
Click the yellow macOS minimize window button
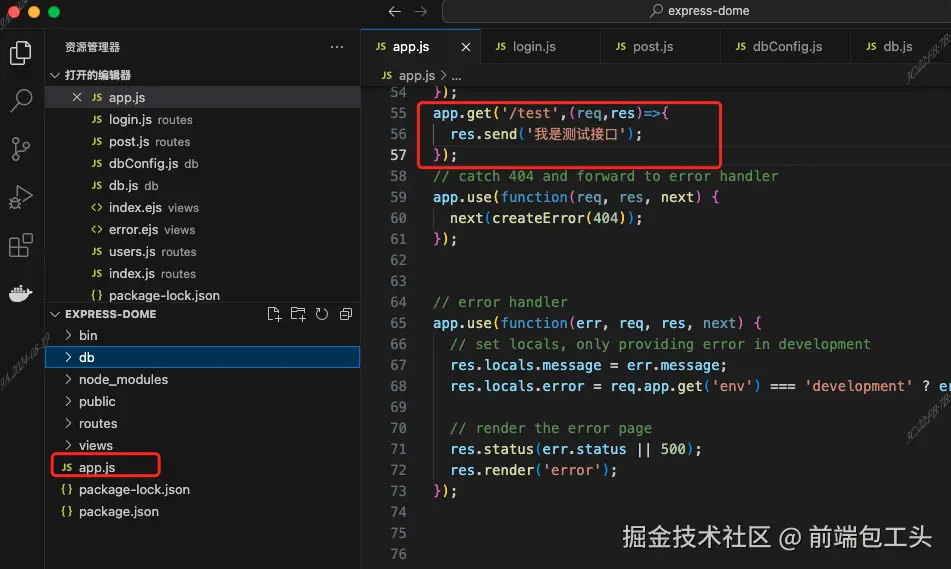click(33, 12)
